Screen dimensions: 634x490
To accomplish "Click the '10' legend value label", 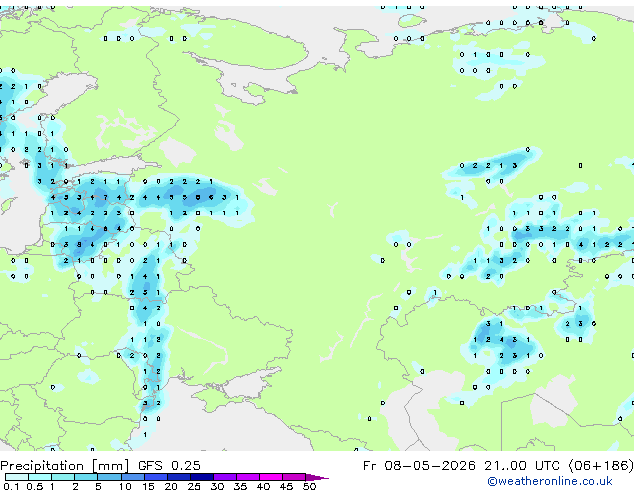I will click(x=125, y=486).
